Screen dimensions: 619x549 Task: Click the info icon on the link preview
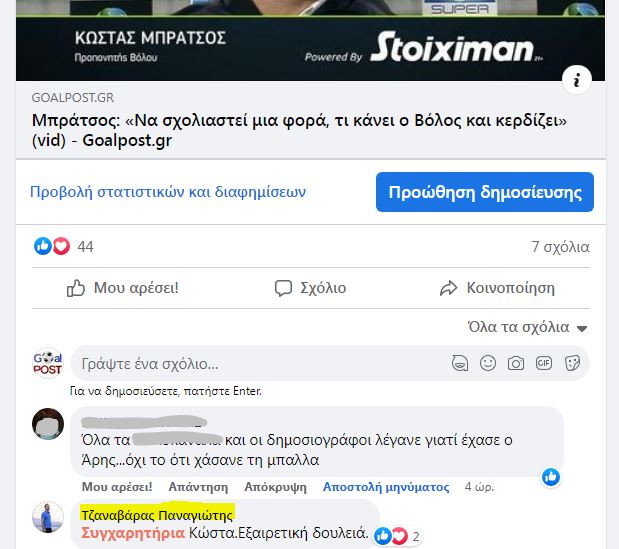577,80
